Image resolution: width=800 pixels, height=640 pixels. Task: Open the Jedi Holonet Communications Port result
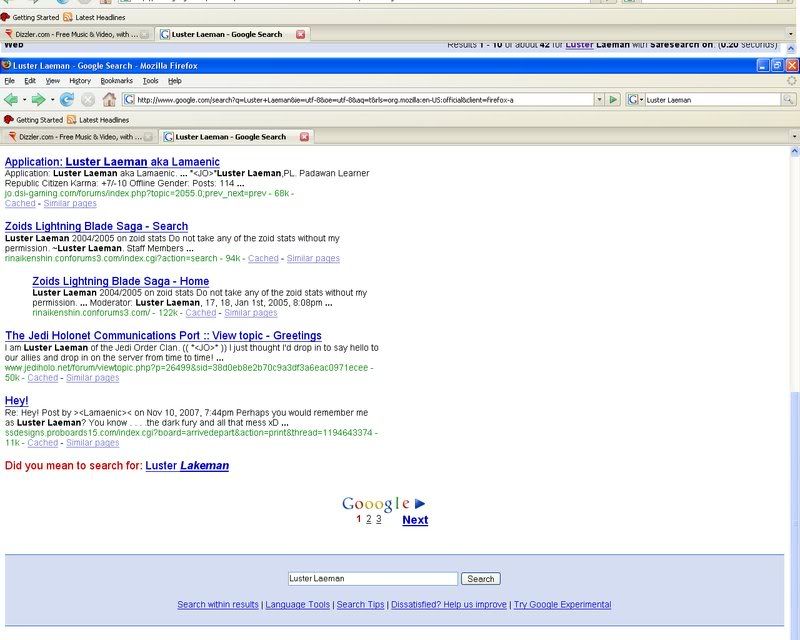pyautogui.click(x=163, y=335)
